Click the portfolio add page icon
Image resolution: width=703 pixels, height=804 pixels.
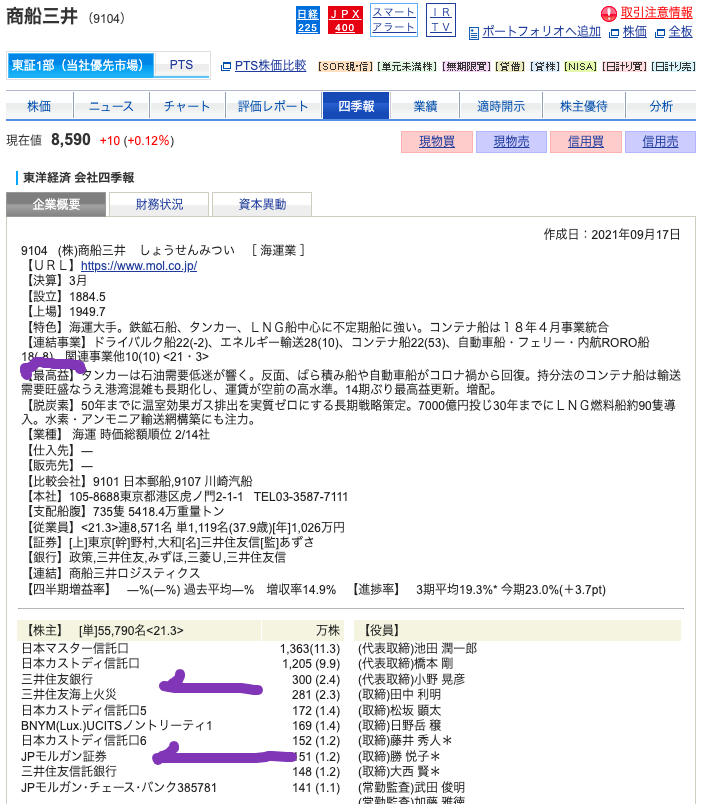click(x=474, y=33)
